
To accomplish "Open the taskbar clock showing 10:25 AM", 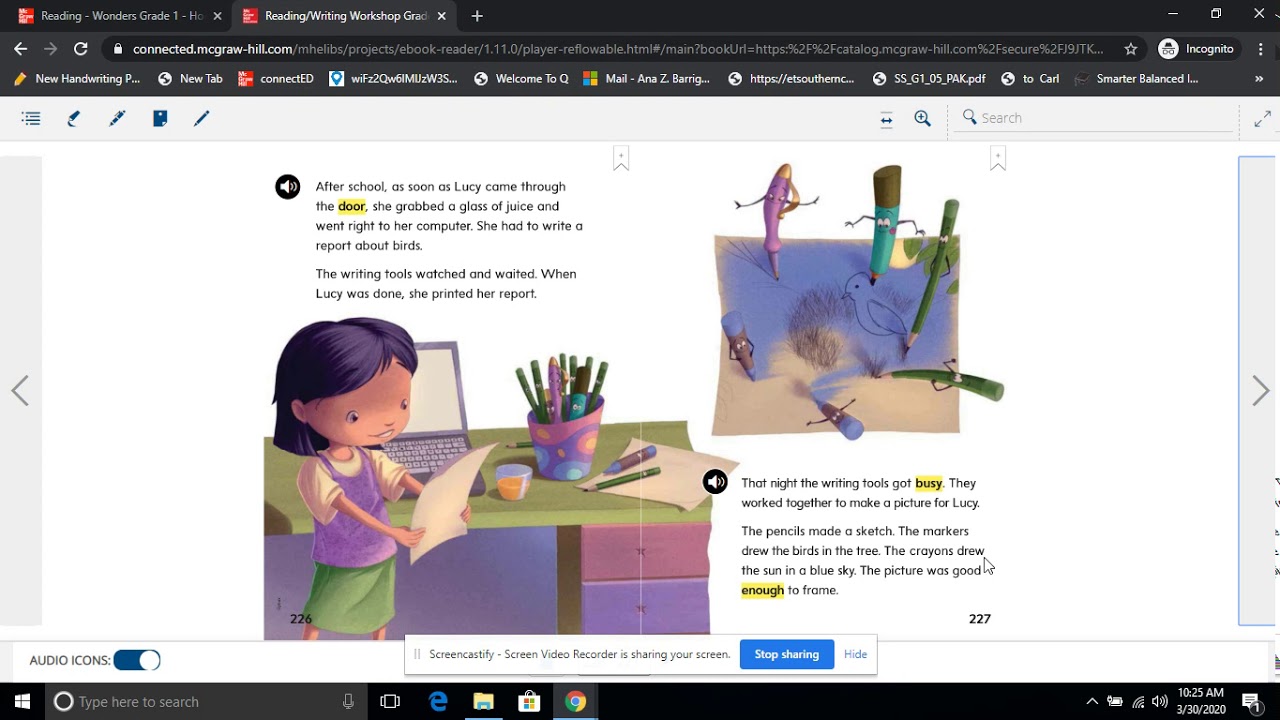I will click(x=1200, y=701).
